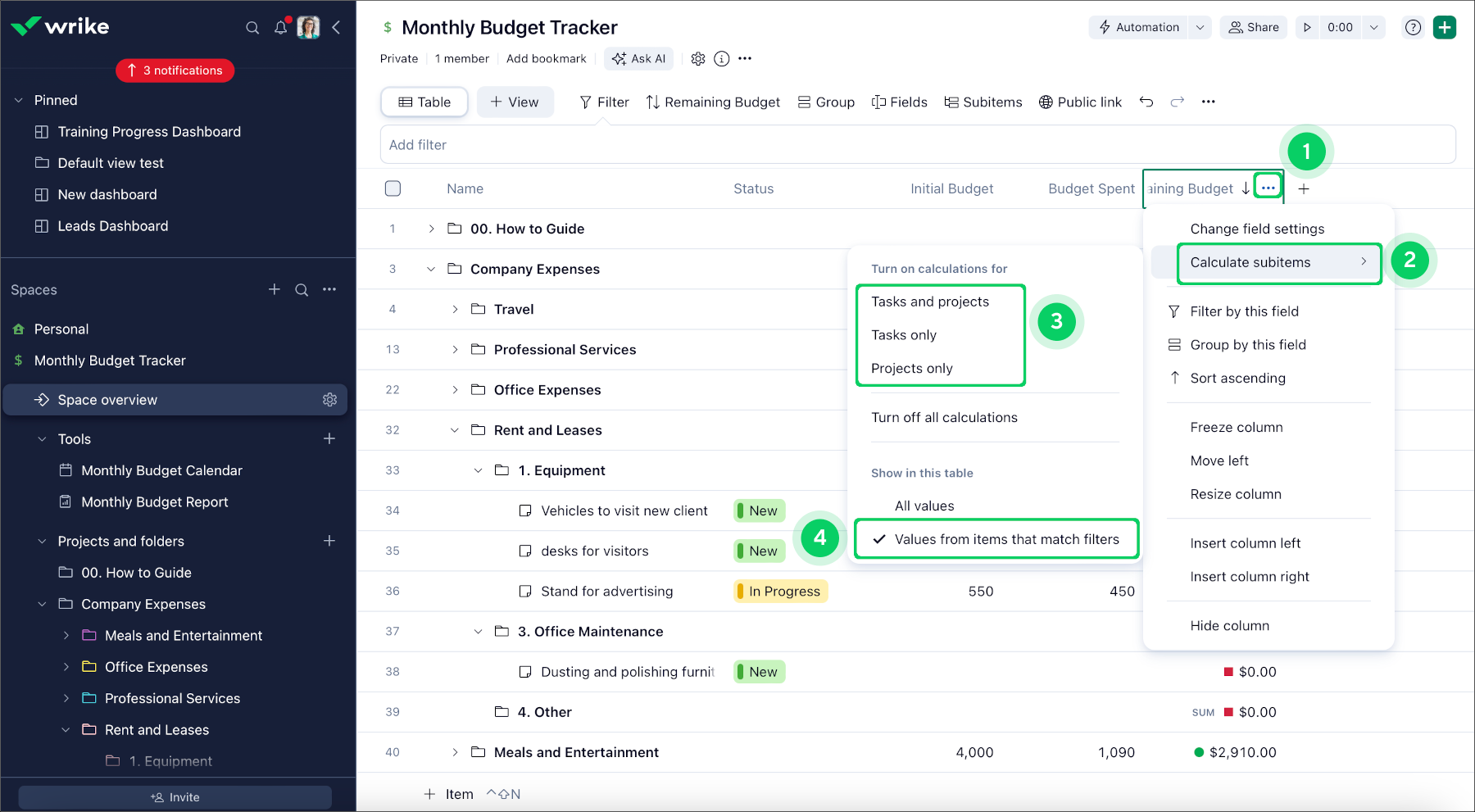Open the help question mark icon
This screenshot has height=812, width=1475.
(x=1413, y=28)
